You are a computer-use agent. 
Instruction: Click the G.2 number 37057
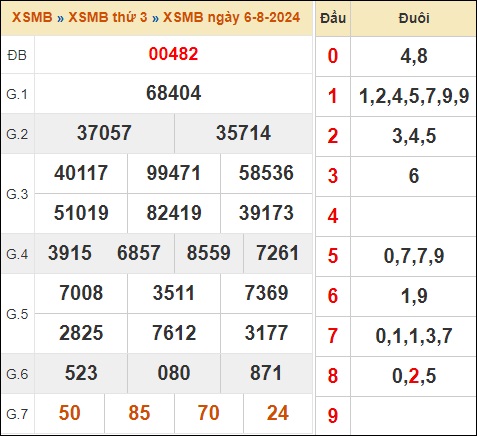(104, 133)
